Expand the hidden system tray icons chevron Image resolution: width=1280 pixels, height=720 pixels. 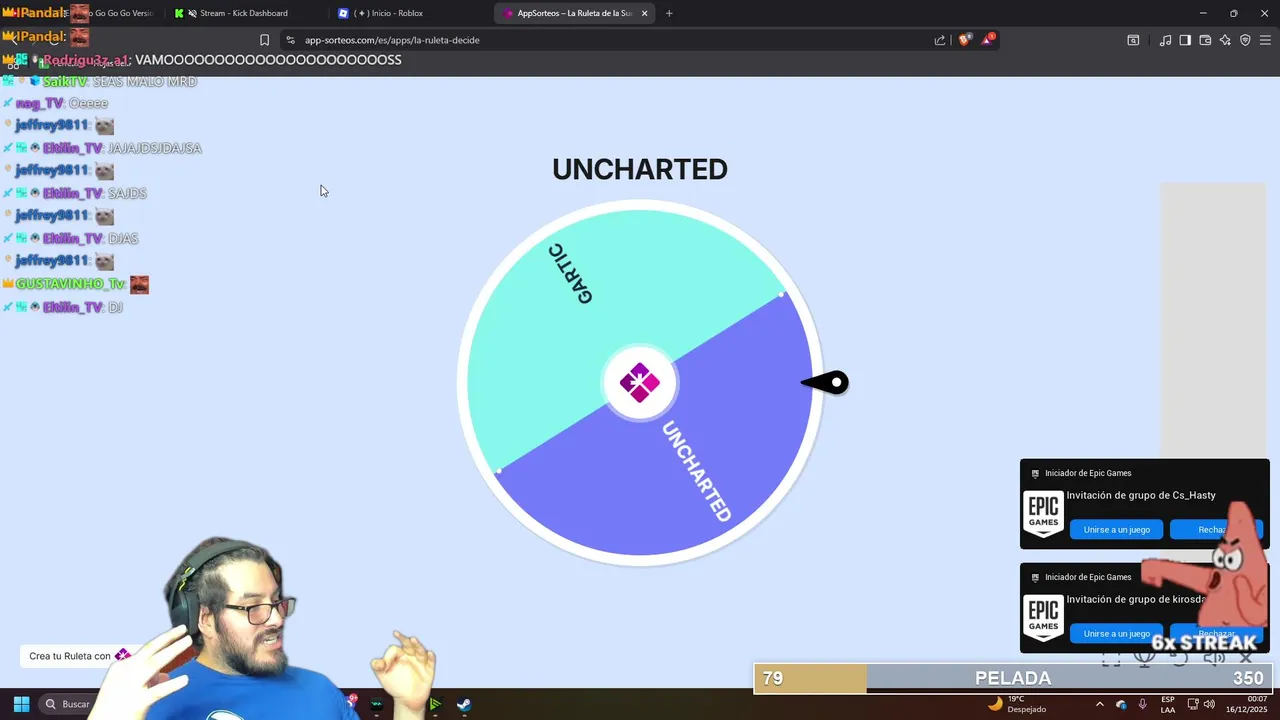pos(1100,704)
